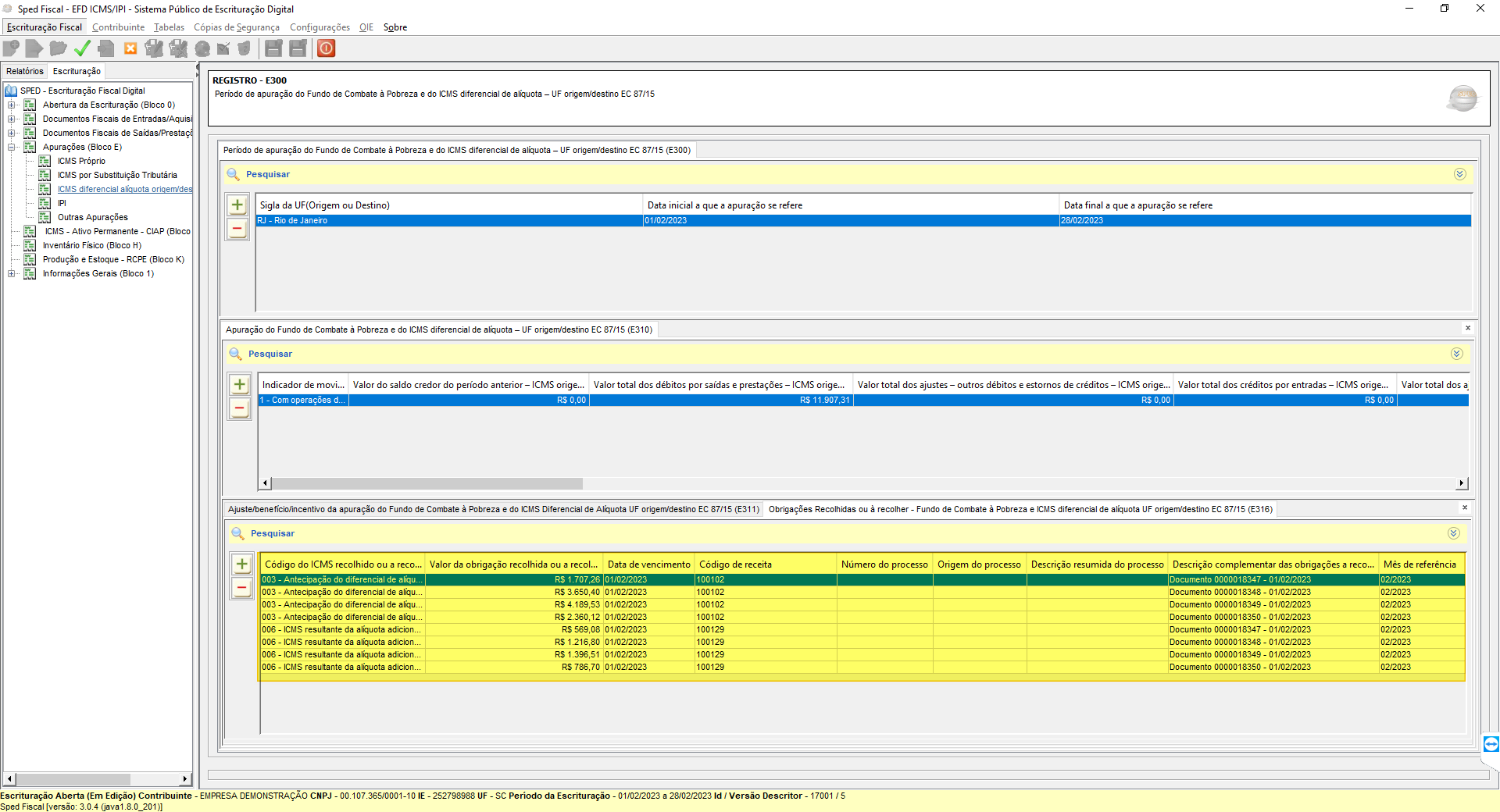Open the Cópias de Segurança menu

click(237, 27)
